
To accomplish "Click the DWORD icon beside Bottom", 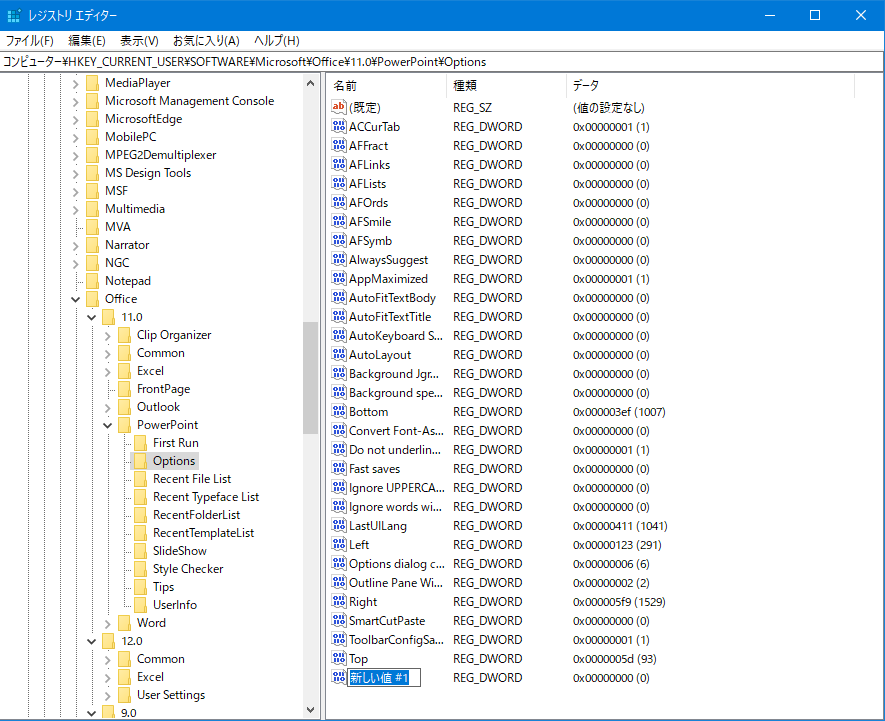I will [x=339, y=412].
